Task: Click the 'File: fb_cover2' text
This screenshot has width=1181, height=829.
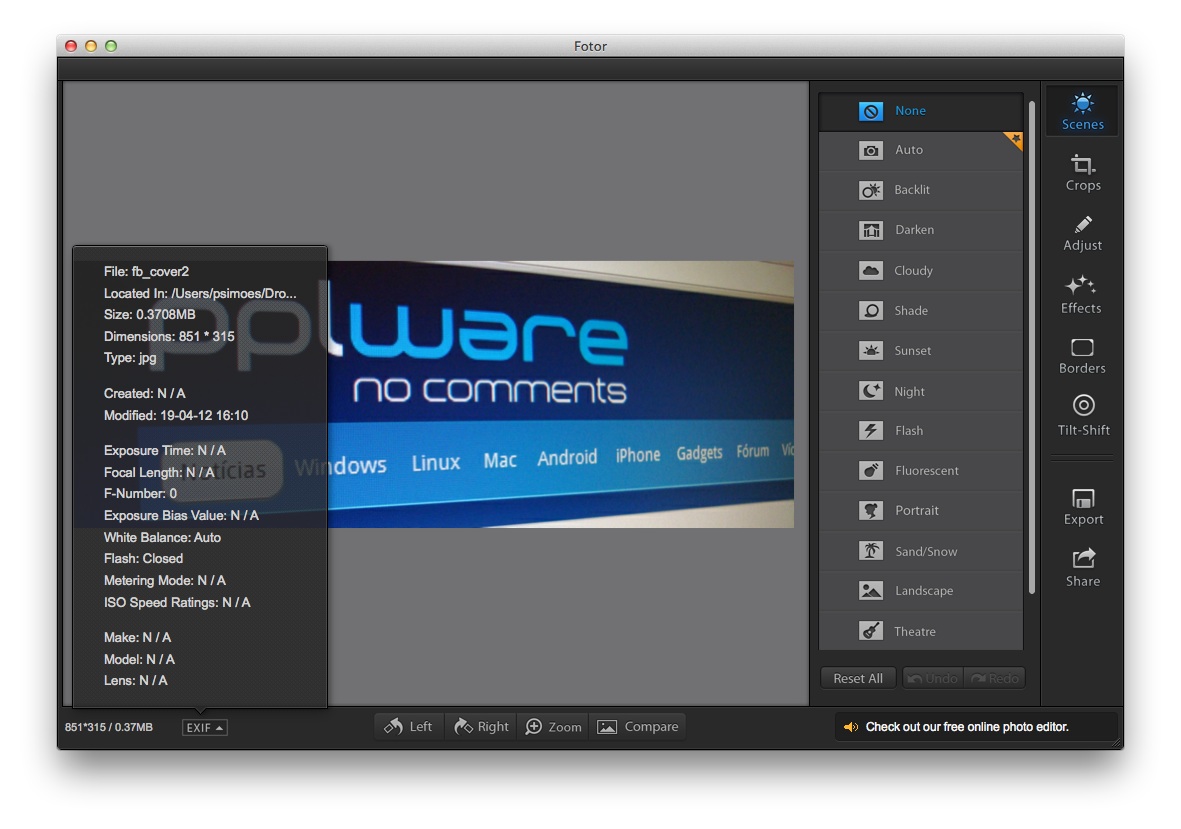Action: click(146, 272)
